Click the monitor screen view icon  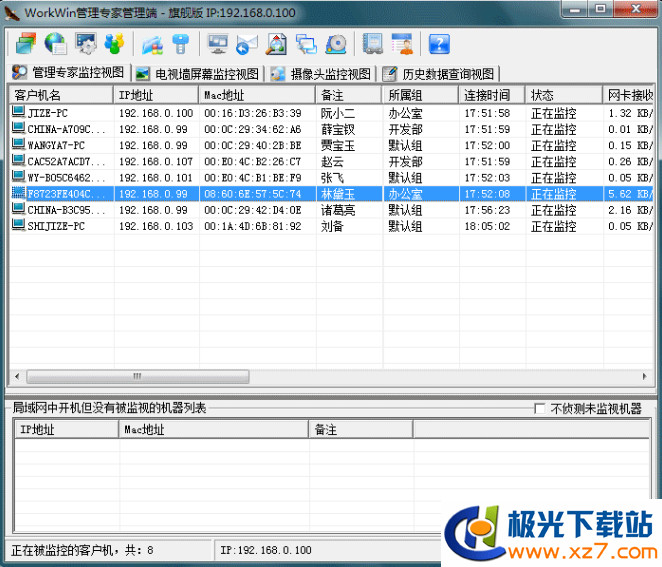click(218, 44)
